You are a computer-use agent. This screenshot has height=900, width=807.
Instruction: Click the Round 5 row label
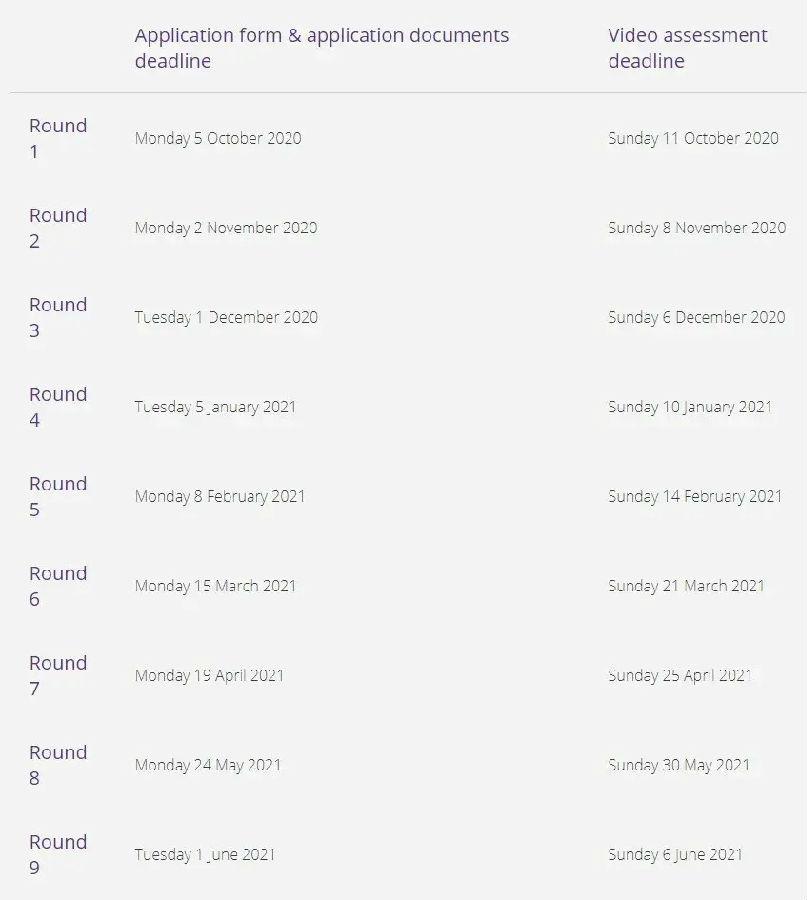click(58, 496)
